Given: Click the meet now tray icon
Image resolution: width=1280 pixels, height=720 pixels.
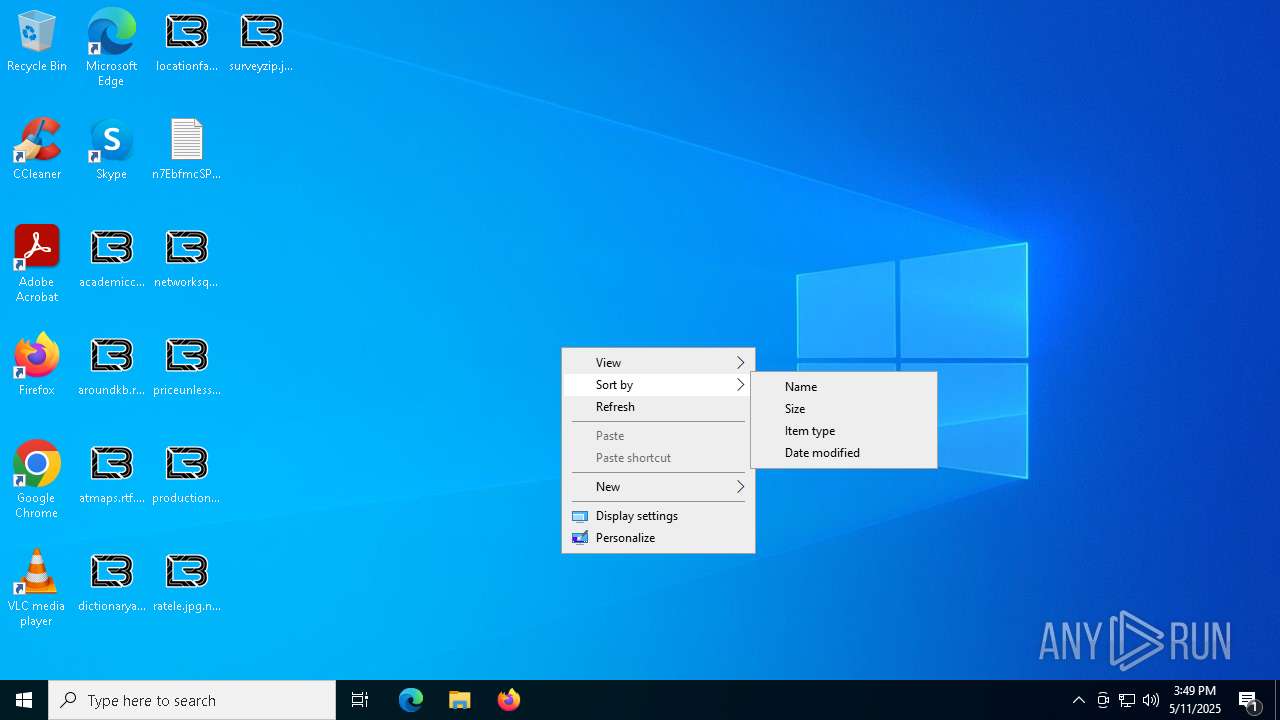Looking at the screenshot, I should click(1103, 700).
